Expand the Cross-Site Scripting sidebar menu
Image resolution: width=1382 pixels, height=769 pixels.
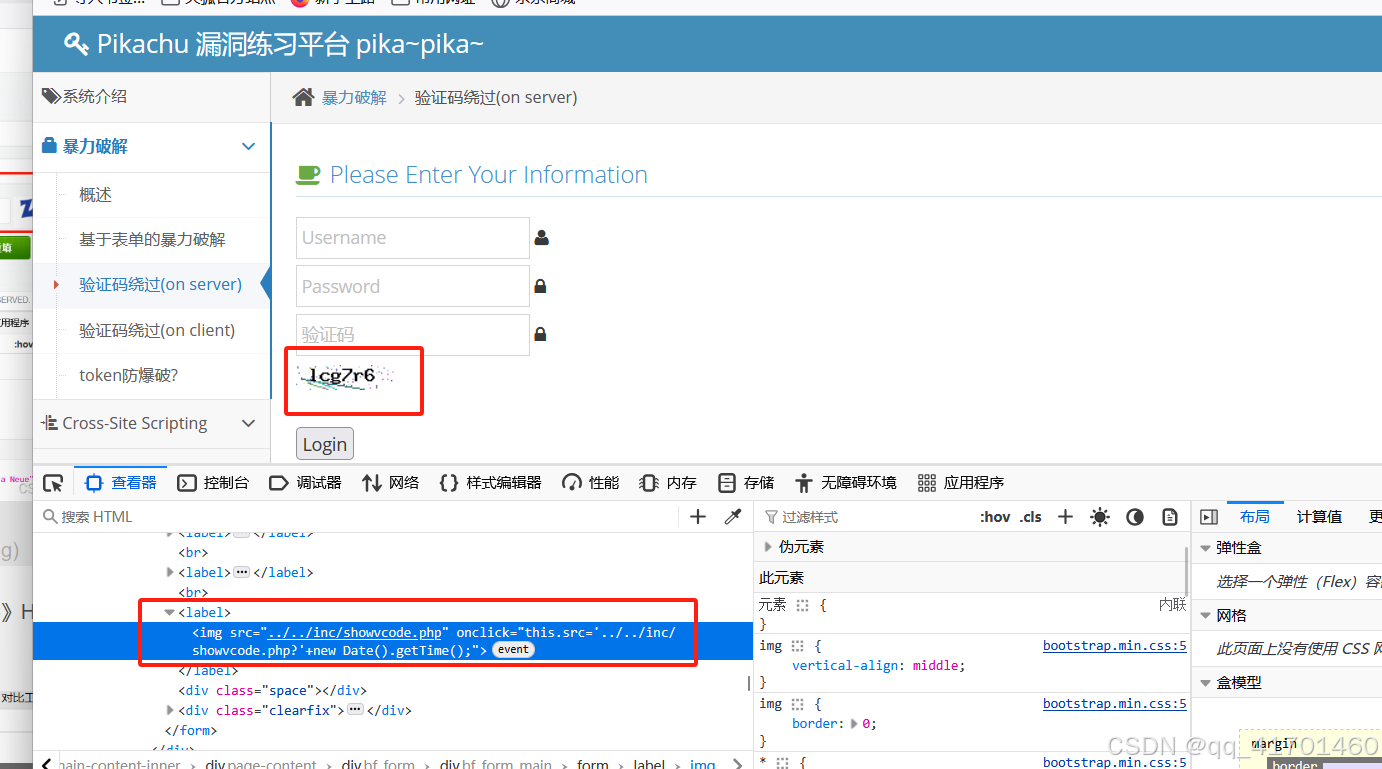[151, 424]
